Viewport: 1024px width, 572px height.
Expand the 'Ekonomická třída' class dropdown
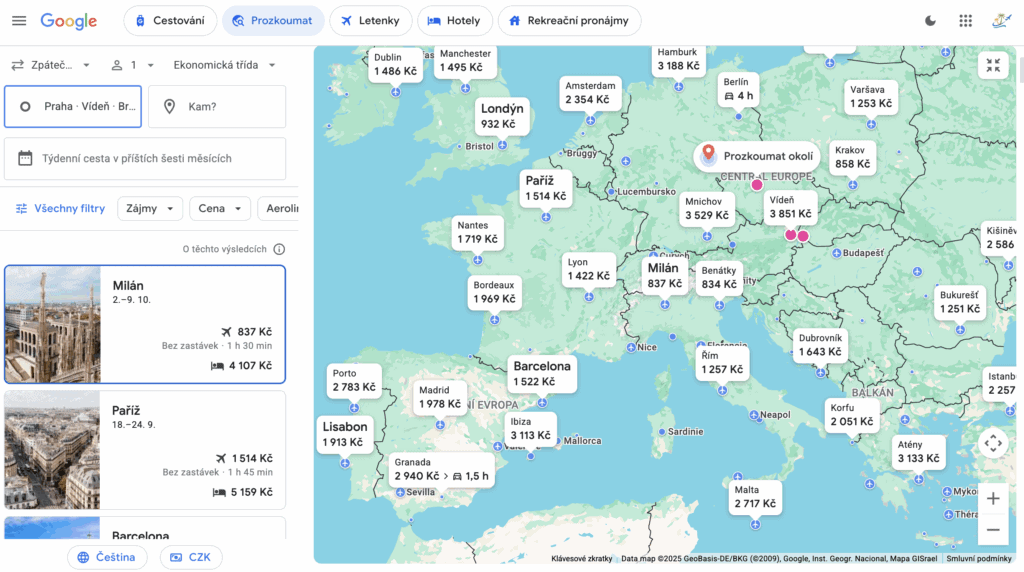[224, 65]
